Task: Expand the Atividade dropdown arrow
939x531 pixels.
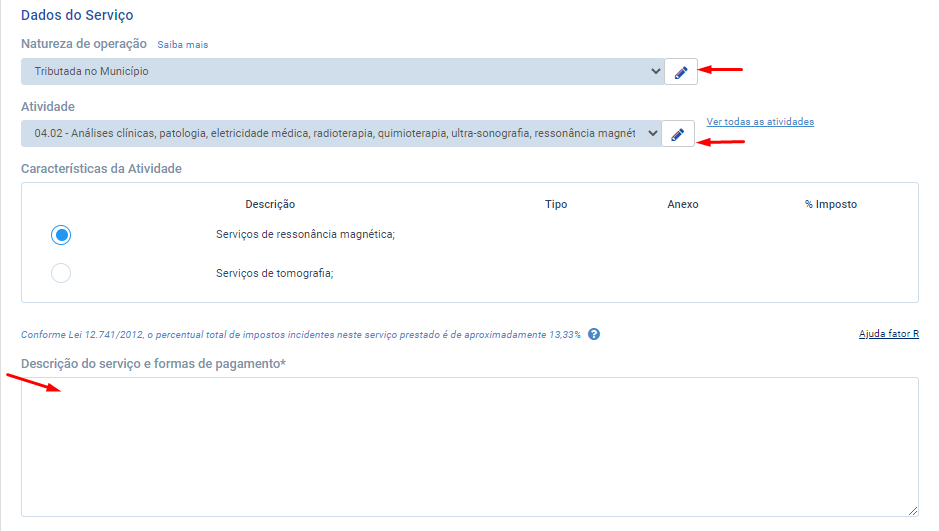Action: tap(652, 133)
